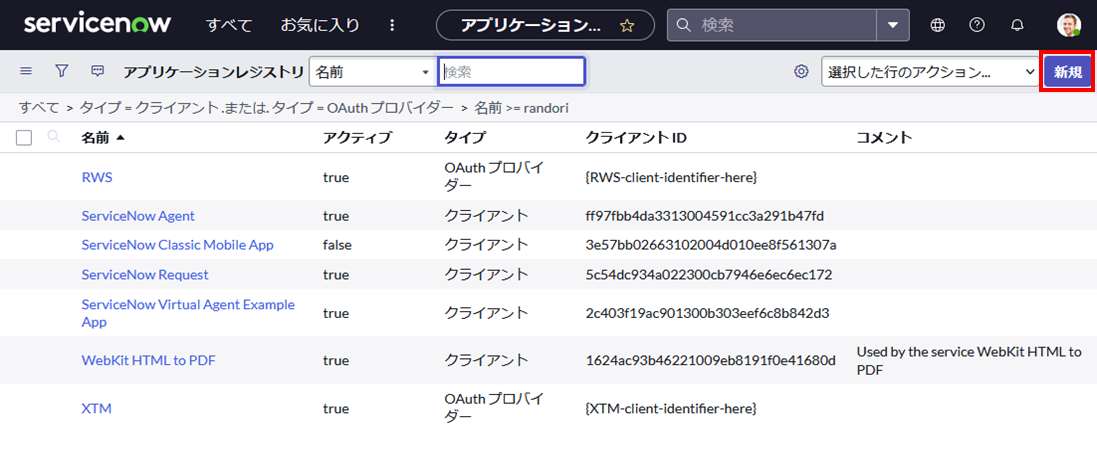
Task: Click OAuth プロバイダー type in RWS row
Action: 494,177
